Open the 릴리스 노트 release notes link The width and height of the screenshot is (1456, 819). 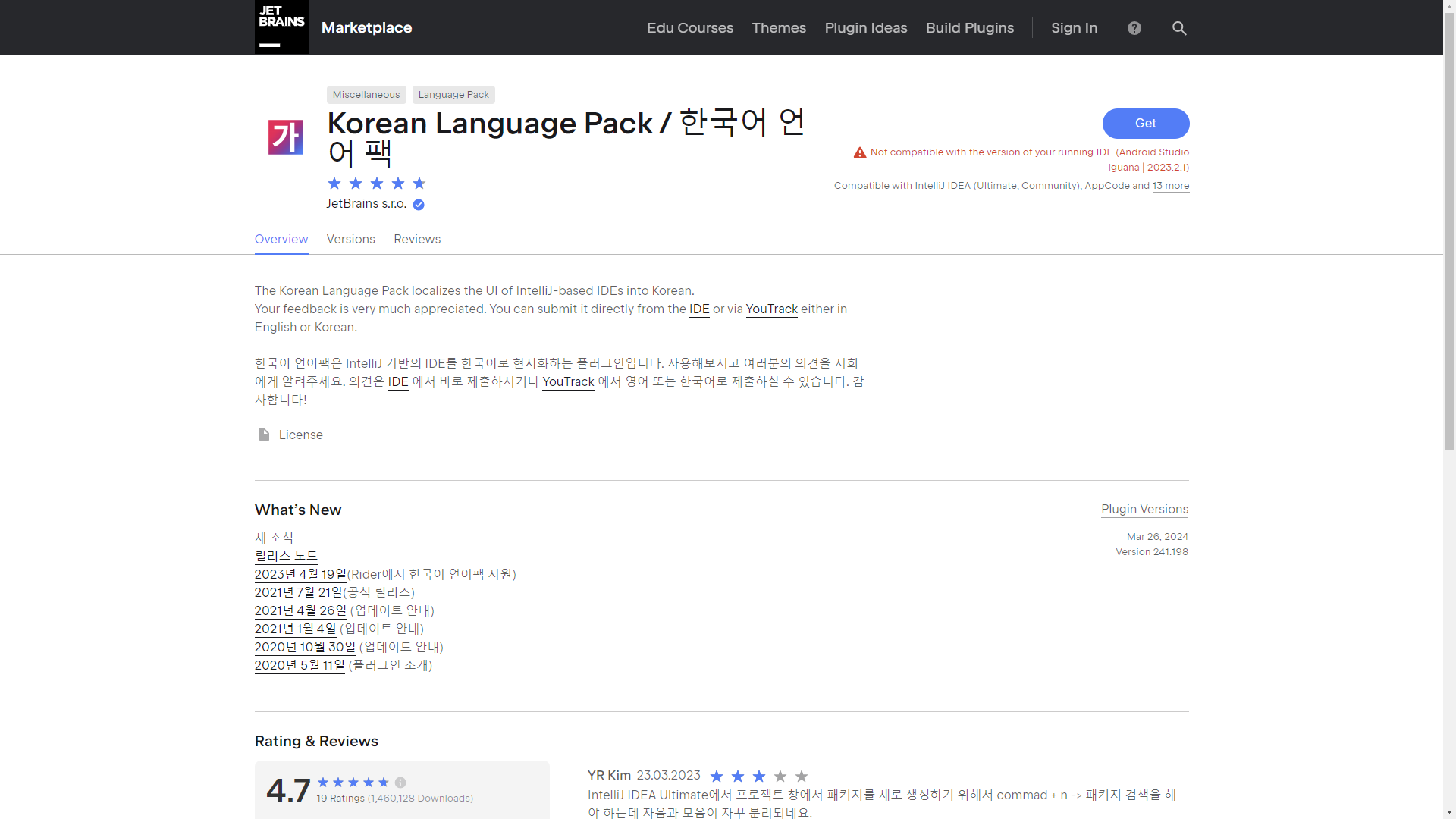286,556
